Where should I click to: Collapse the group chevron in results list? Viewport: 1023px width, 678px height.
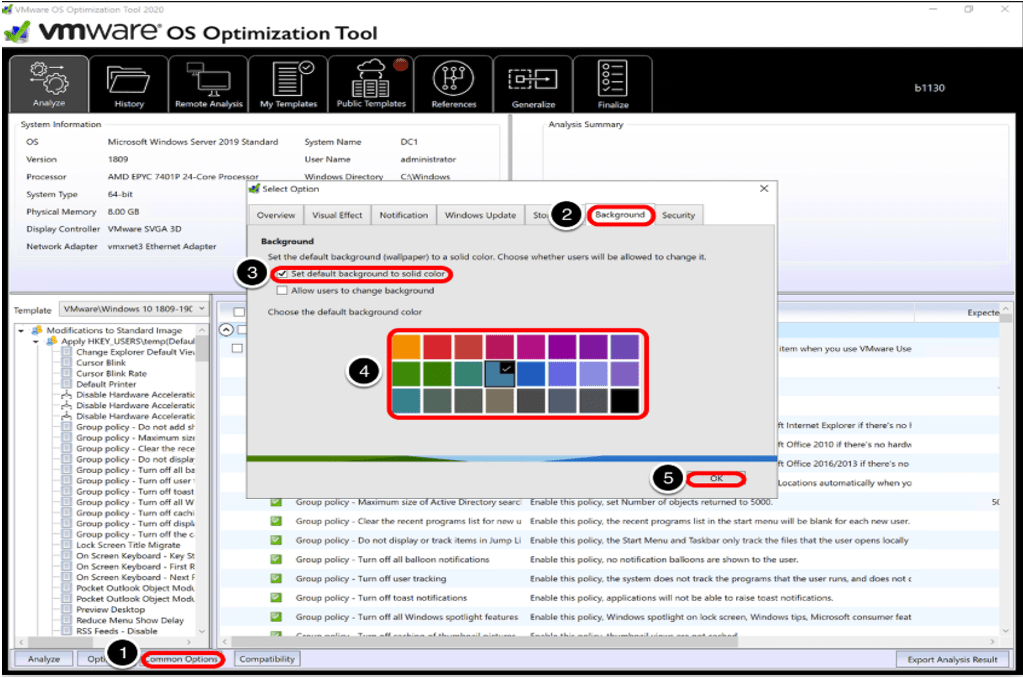coord(225,329)
